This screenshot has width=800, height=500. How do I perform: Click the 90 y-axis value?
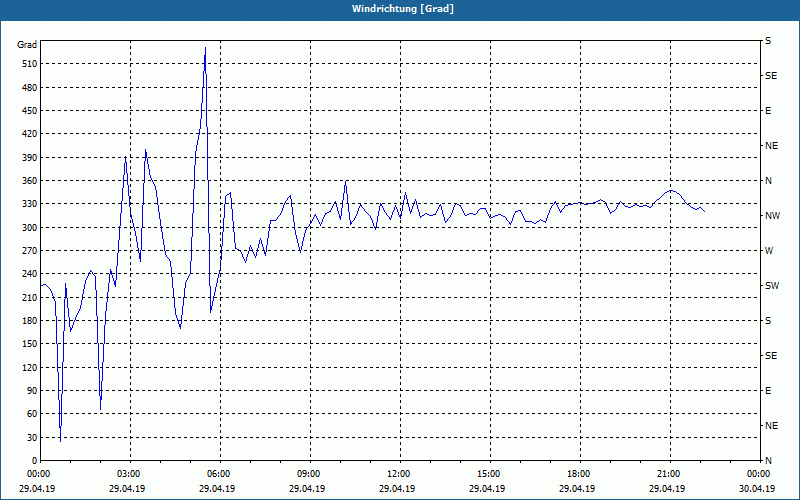pyautogui.click(x=32, y=391)
